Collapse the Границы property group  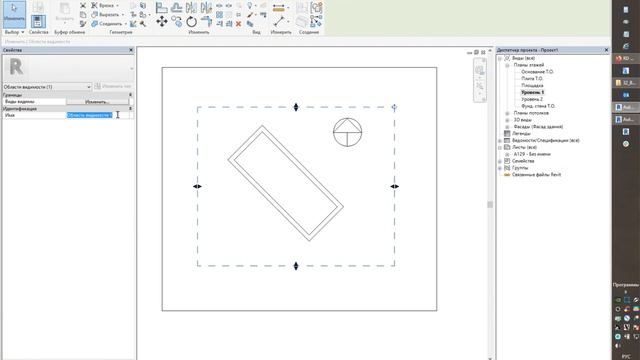pos(131,95)
